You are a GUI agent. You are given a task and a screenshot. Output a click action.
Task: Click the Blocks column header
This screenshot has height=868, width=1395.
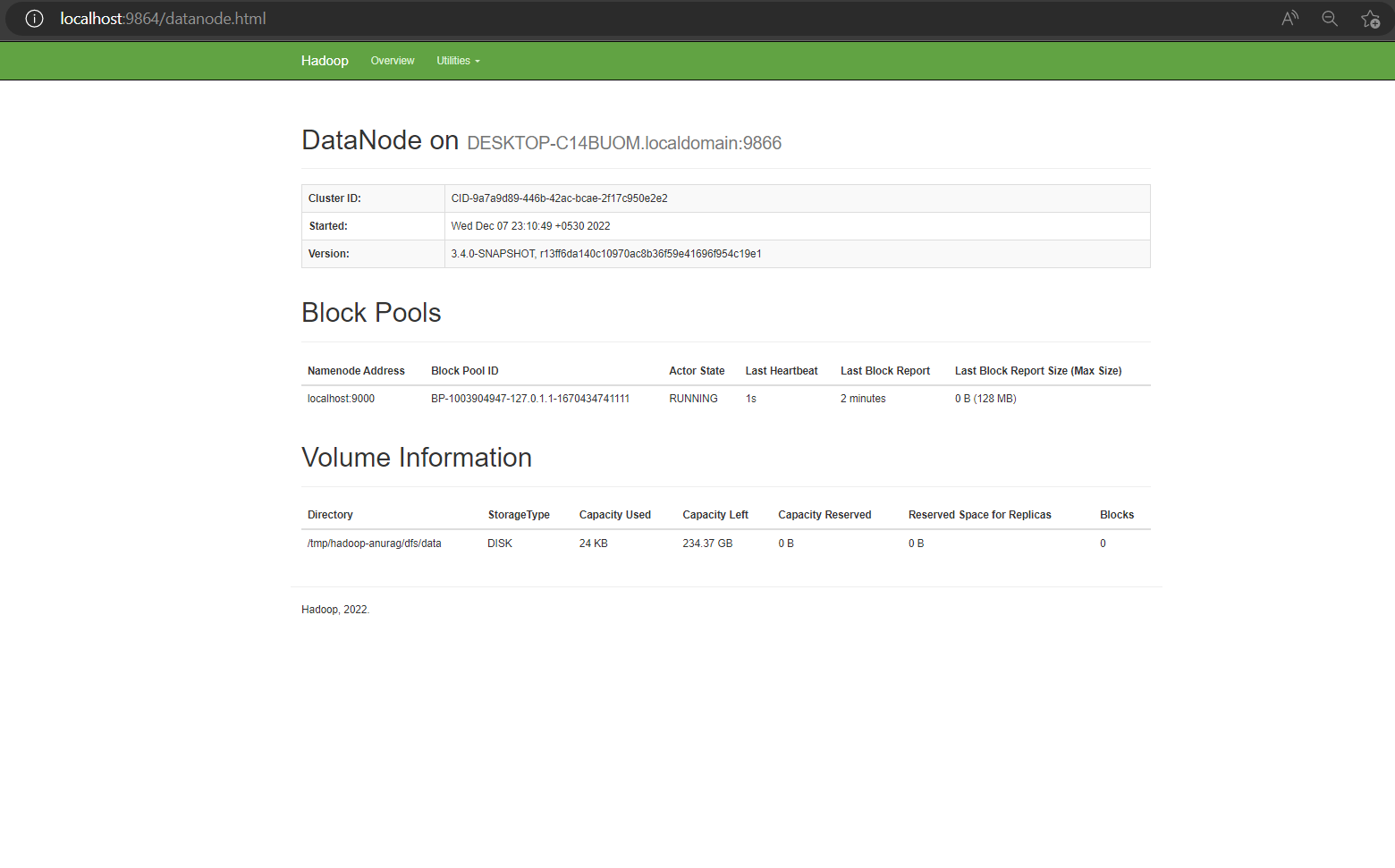(x=1117, y=515)
